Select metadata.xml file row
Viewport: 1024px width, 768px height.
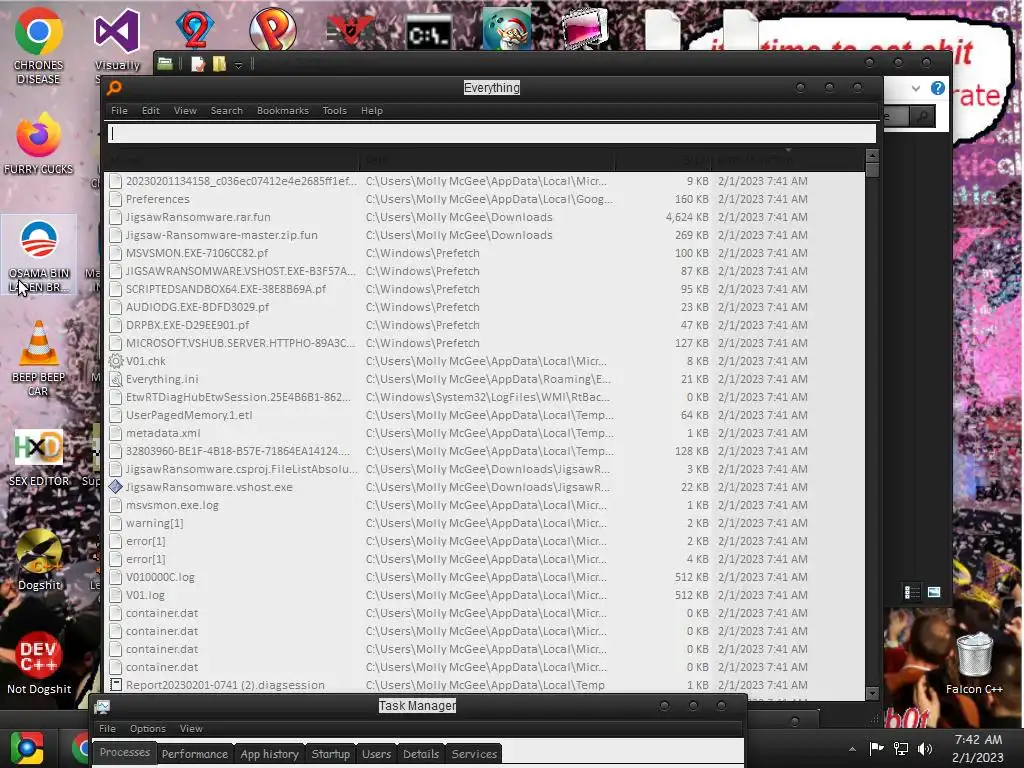[x=485, y=433]
